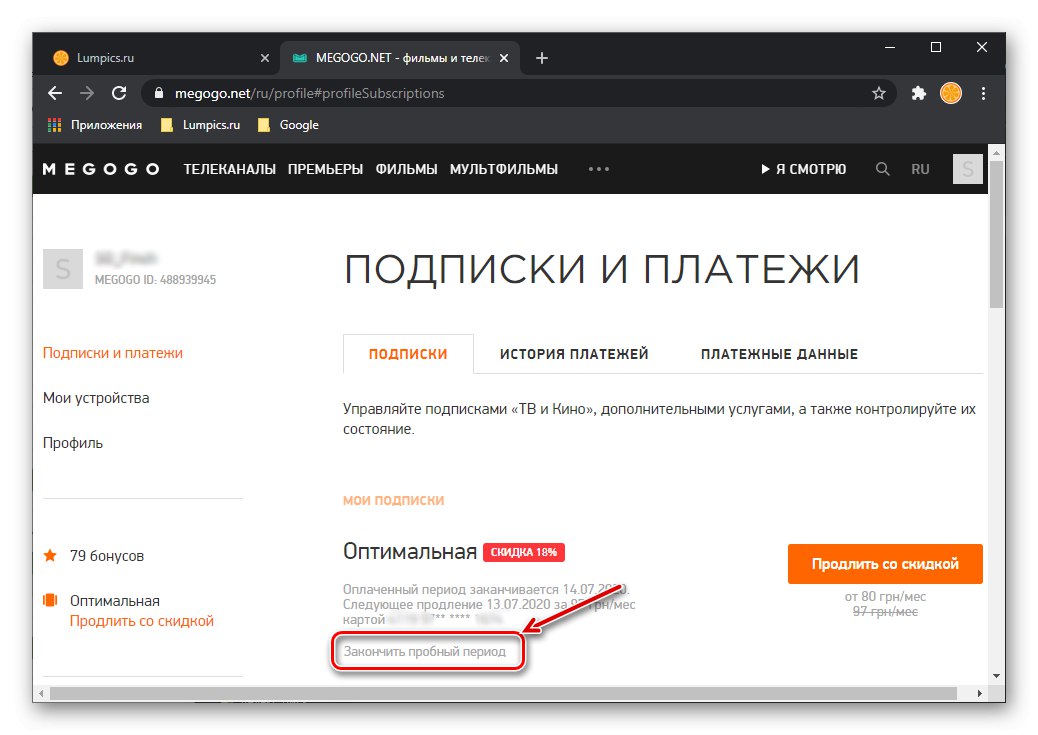This screenshot has height=735, width=1038.
Task: Expand the three-dot more menu in header
Action: click(599, 170)
